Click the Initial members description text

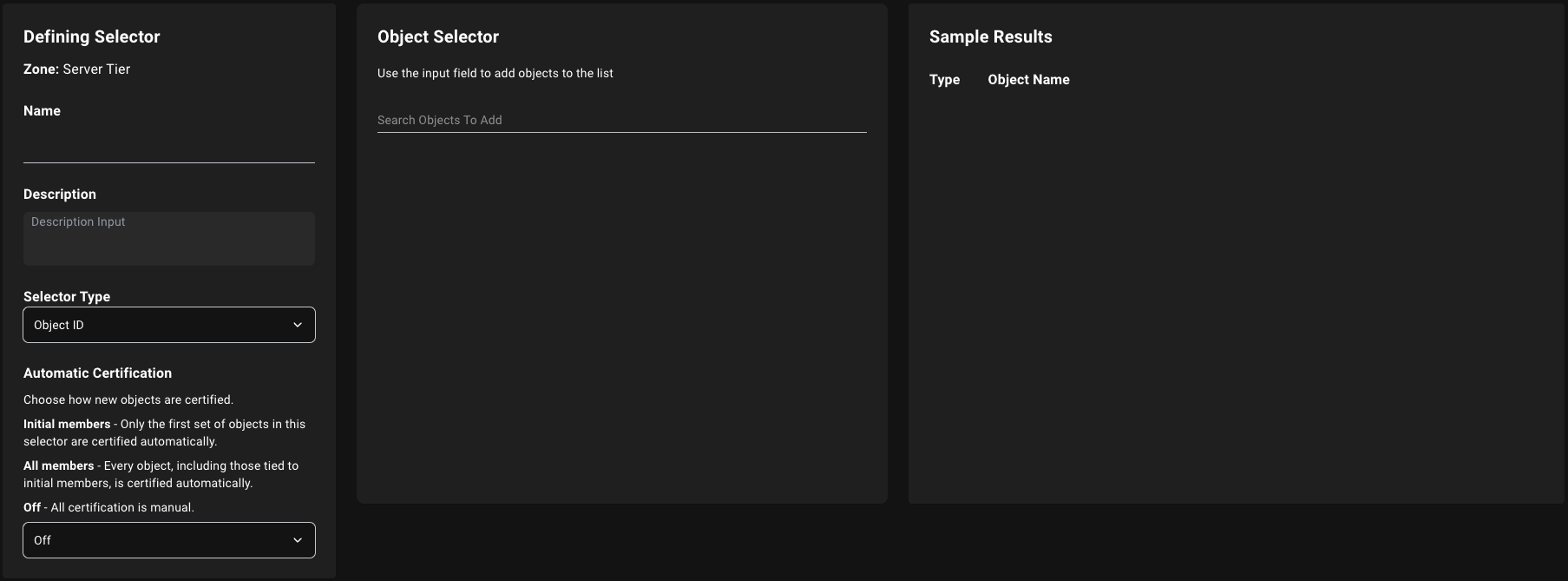pyautogui.click(x=165, y=432)
